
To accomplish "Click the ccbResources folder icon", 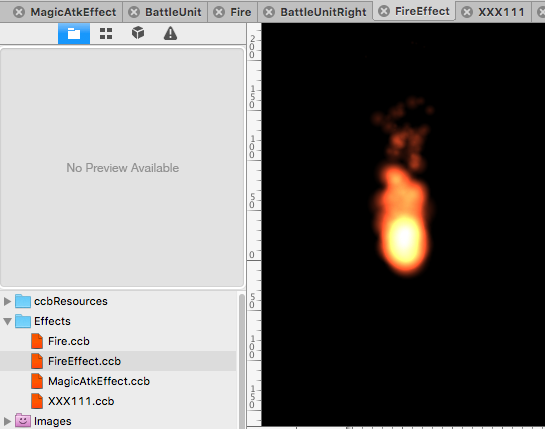I will point(23,301).
